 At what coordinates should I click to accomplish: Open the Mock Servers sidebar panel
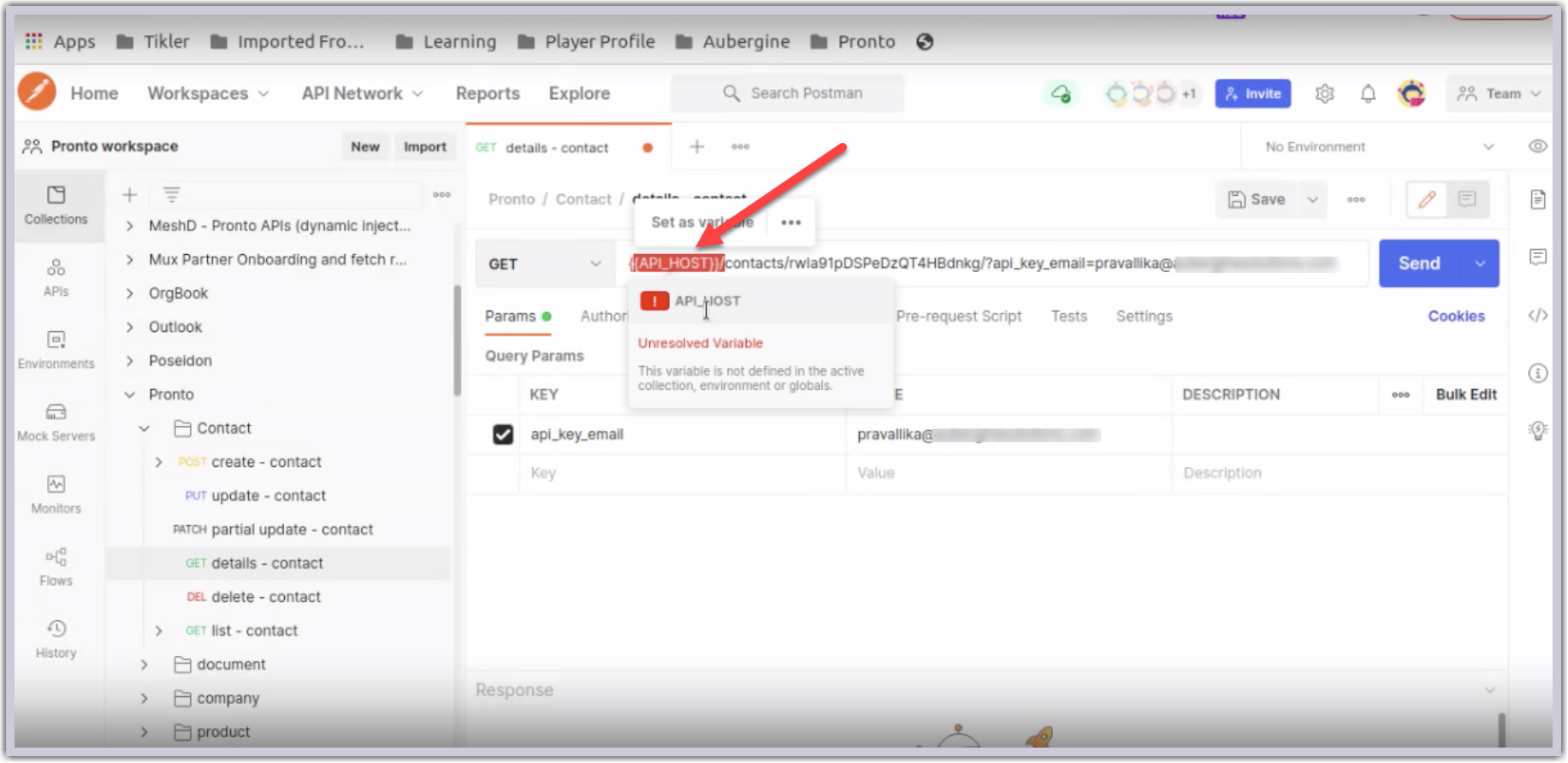56,423
